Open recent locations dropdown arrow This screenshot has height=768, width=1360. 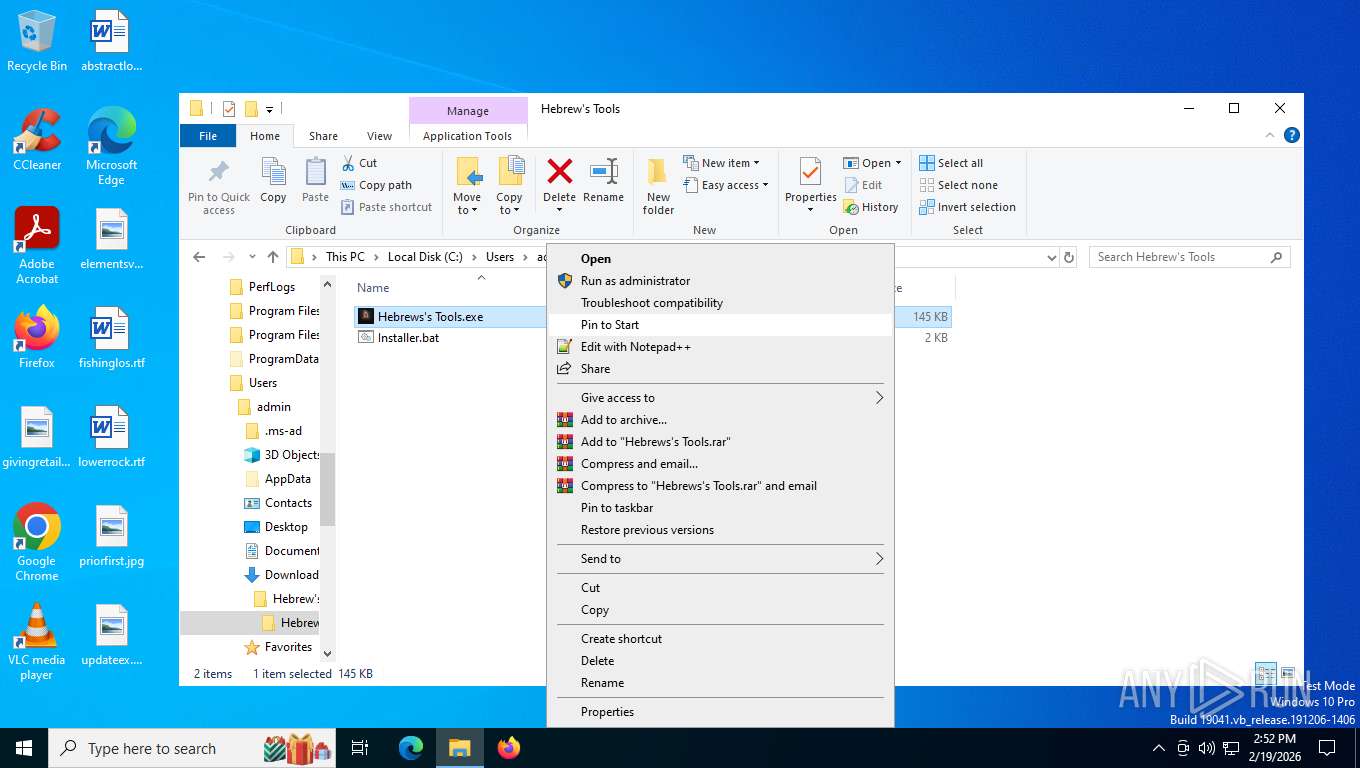pos(252,257)
